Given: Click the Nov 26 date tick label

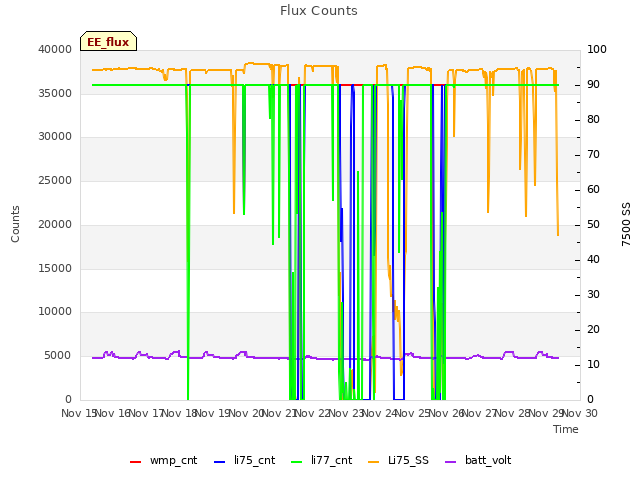Looking at the screenshot, I should point(447,413).
